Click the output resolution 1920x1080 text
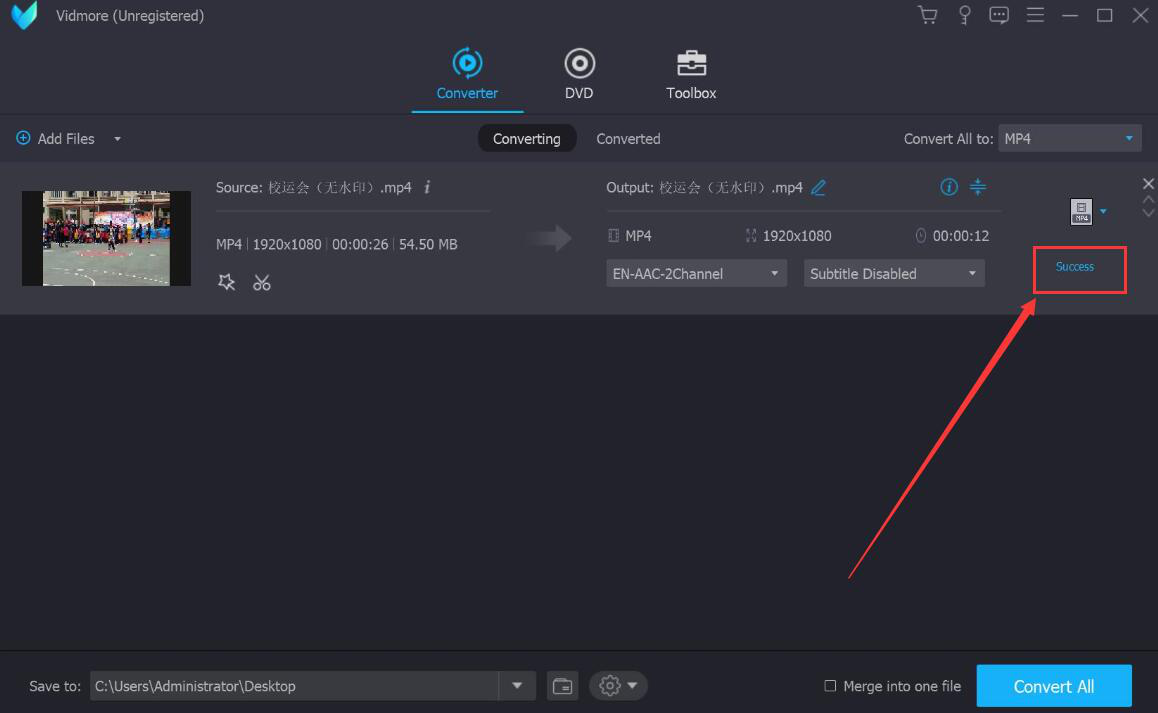Viewport: 1158px width, 713px height. tap(797, 236)
